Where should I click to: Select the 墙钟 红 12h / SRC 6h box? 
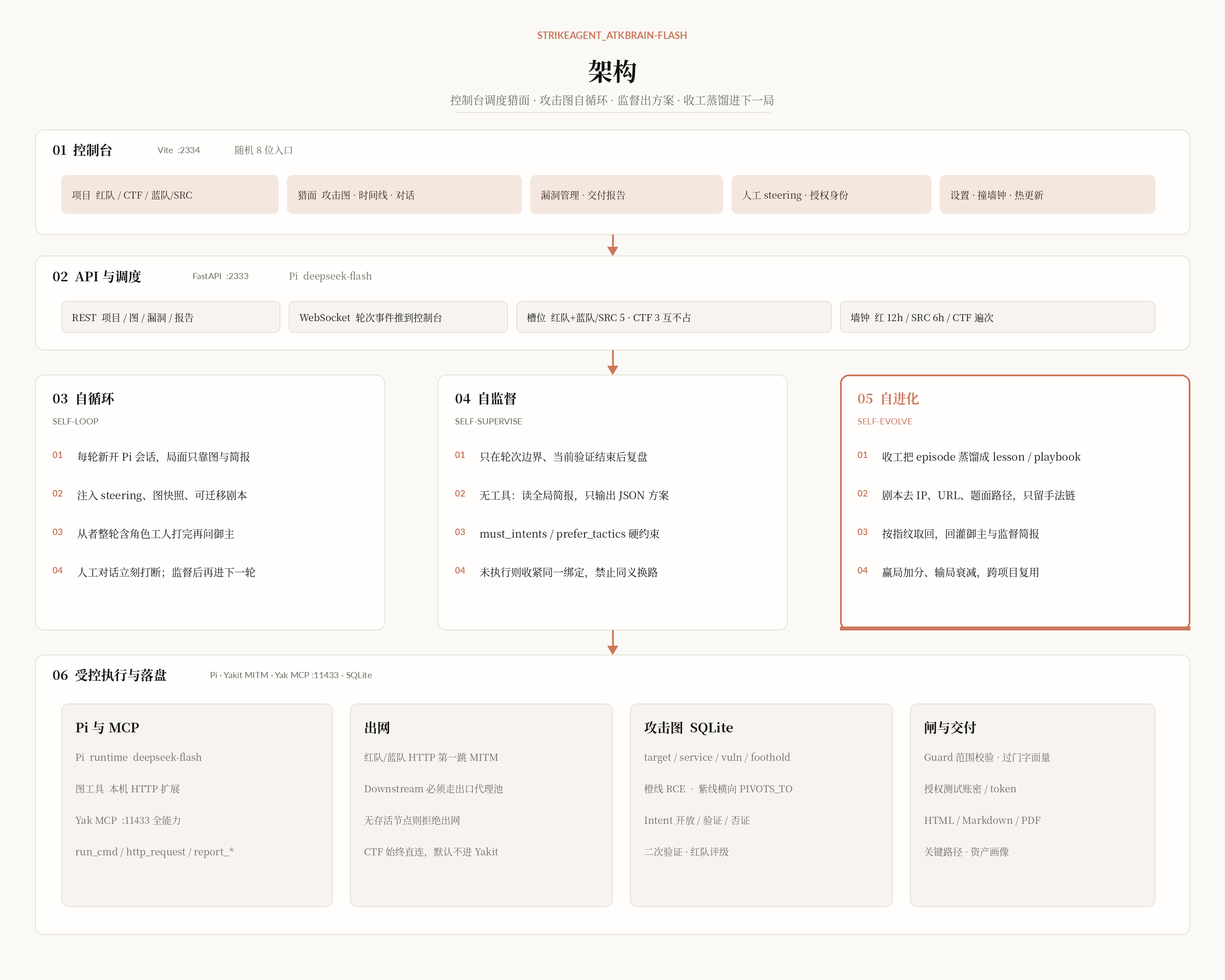coord(997,317)
